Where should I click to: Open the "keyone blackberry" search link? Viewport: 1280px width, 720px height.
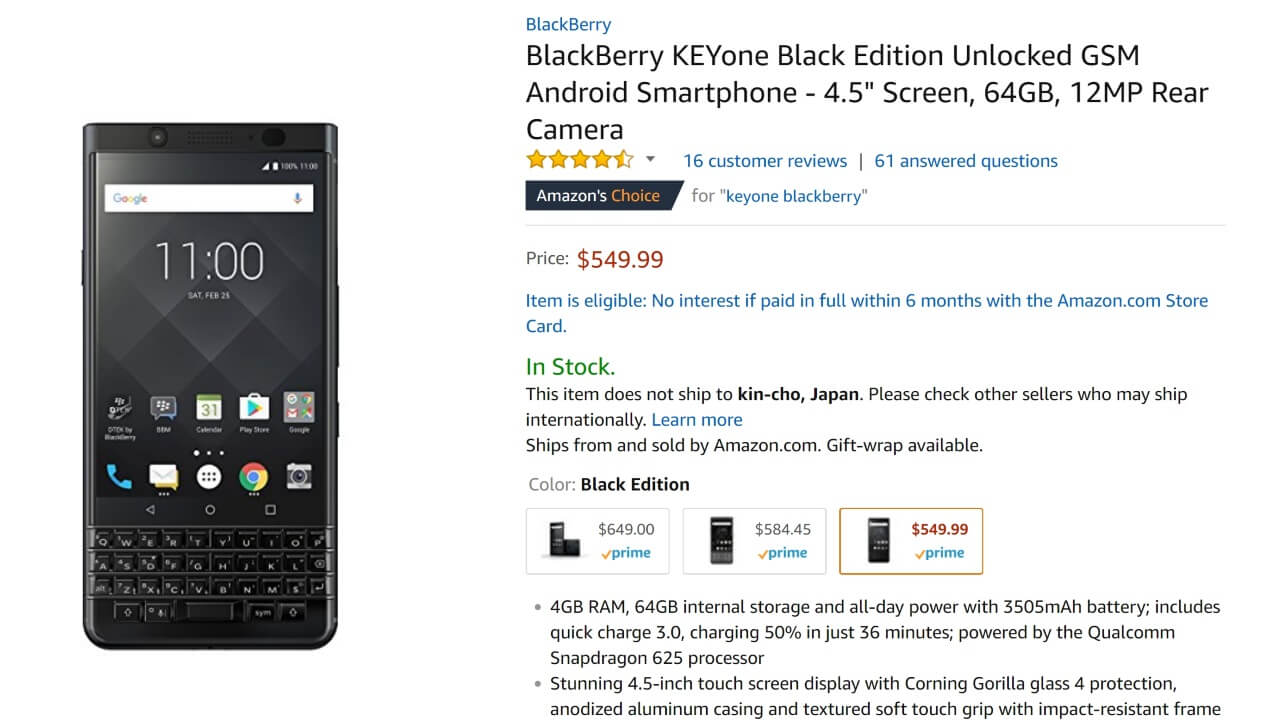[x=793, y=196]
